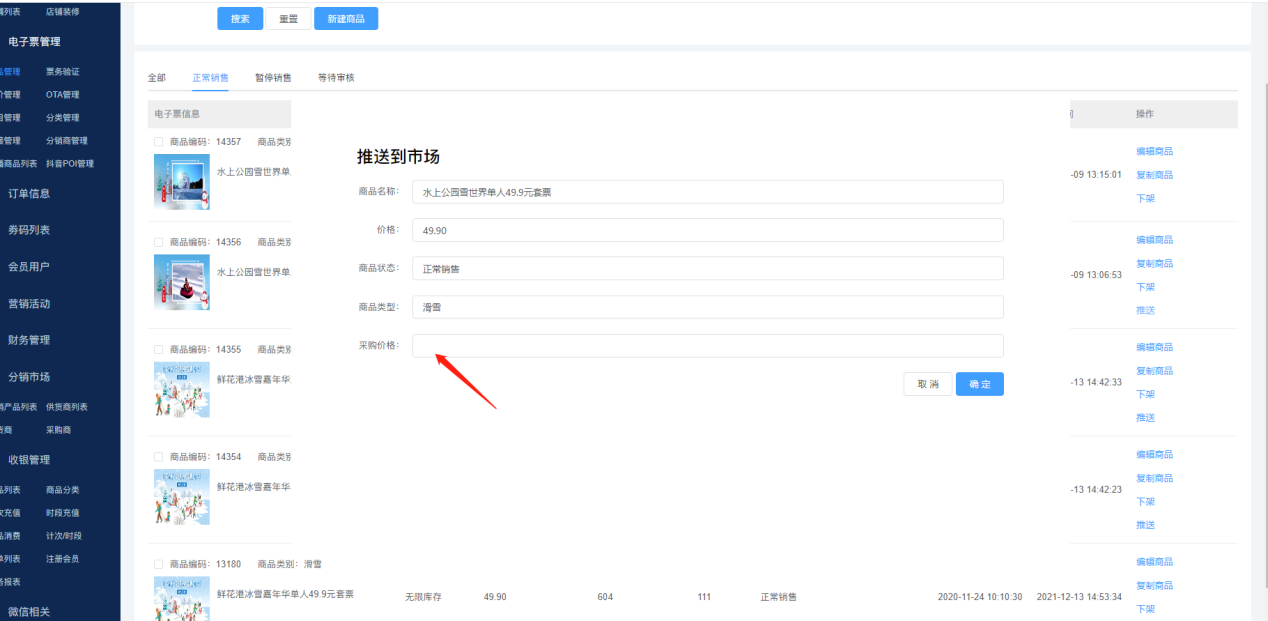Image resolution: width=1268 pixels, height=621 pixels.
Task: Tick the checkbox for product 14357
Action: coord(159,142)
